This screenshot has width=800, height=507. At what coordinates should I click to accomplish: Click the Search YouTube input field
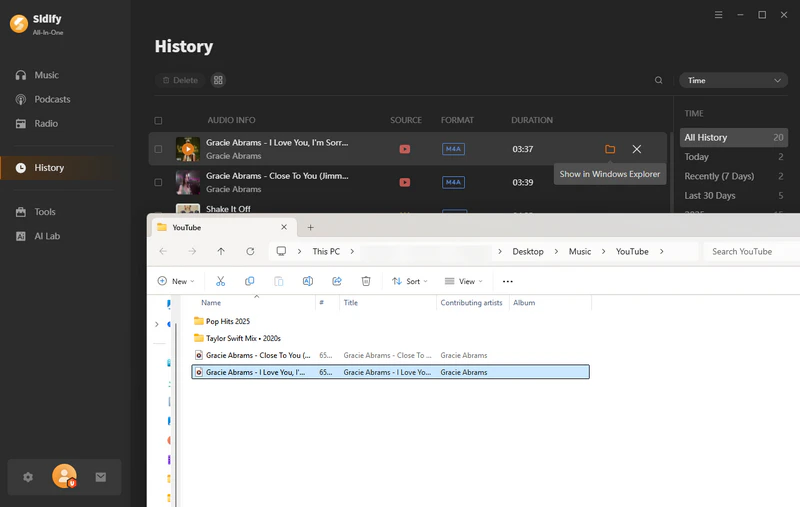[x=752, y=251]
